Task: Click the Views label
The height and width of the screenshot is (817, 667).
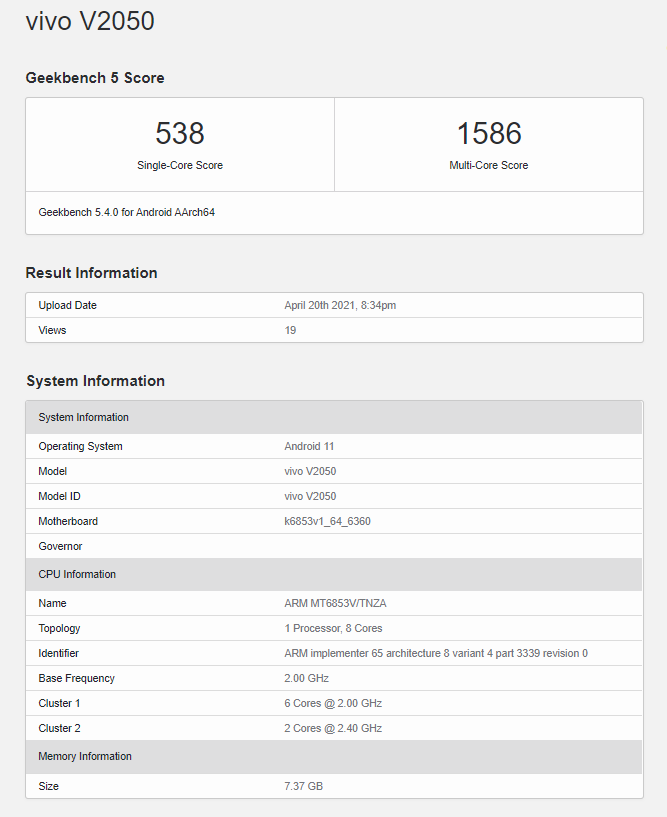Action: point(52,330)
